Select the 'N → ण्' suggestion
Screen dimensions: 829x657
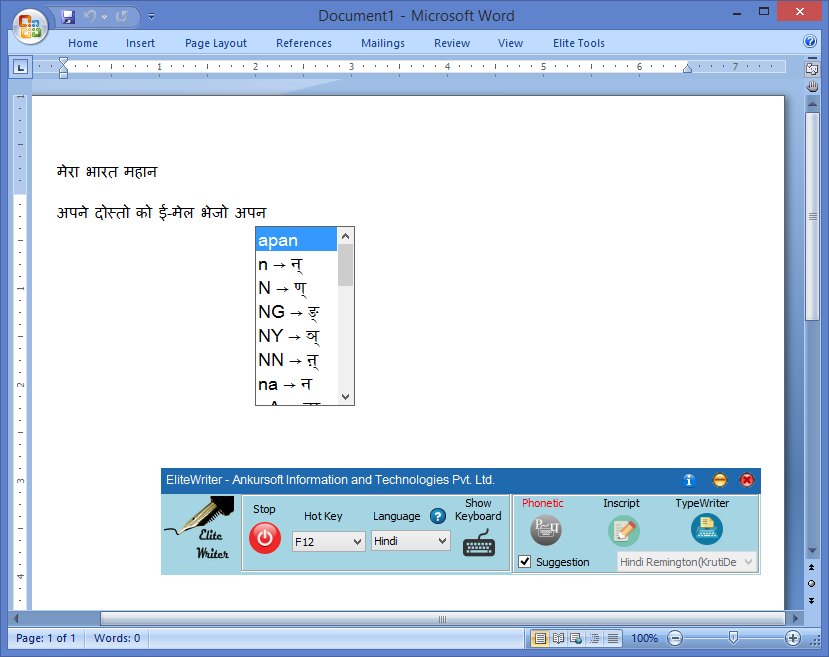(296, 288)
